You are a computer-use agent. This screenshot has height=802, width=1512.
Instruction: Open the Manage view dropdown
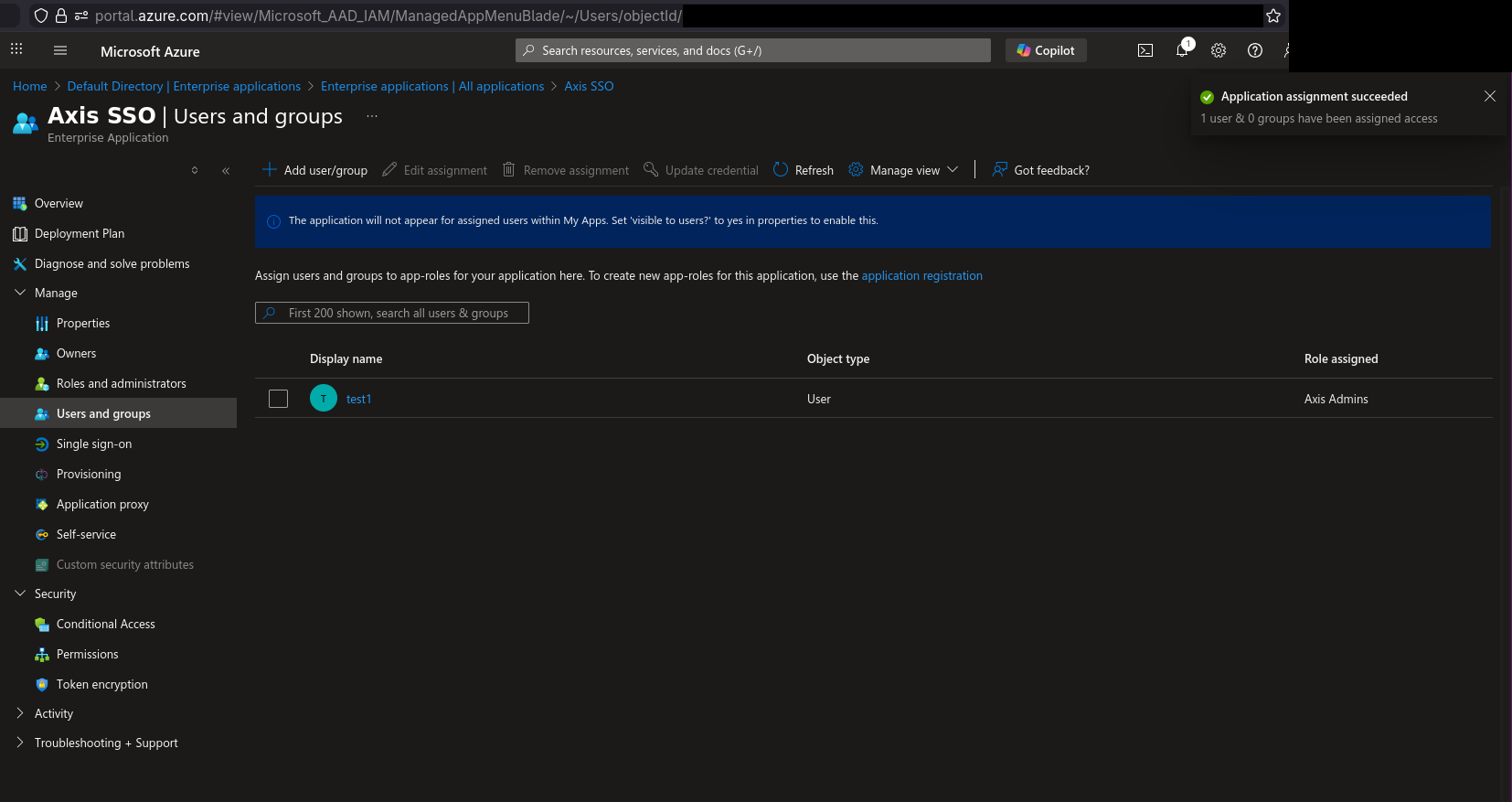903,170
